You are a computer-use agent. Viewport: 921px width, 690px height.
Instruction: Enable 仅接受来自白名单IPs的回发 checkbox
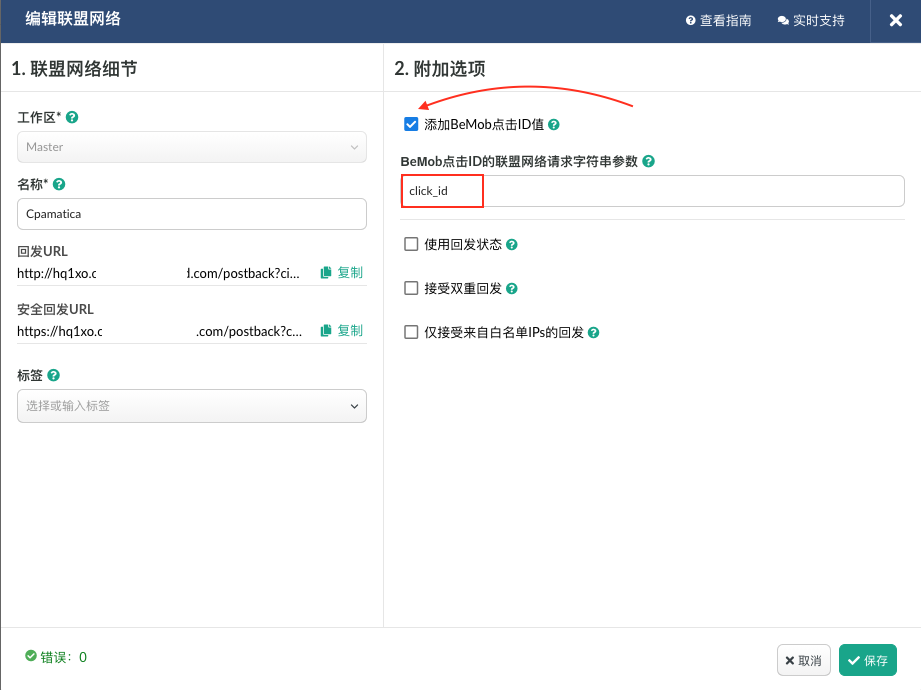[x=411, y=332]
